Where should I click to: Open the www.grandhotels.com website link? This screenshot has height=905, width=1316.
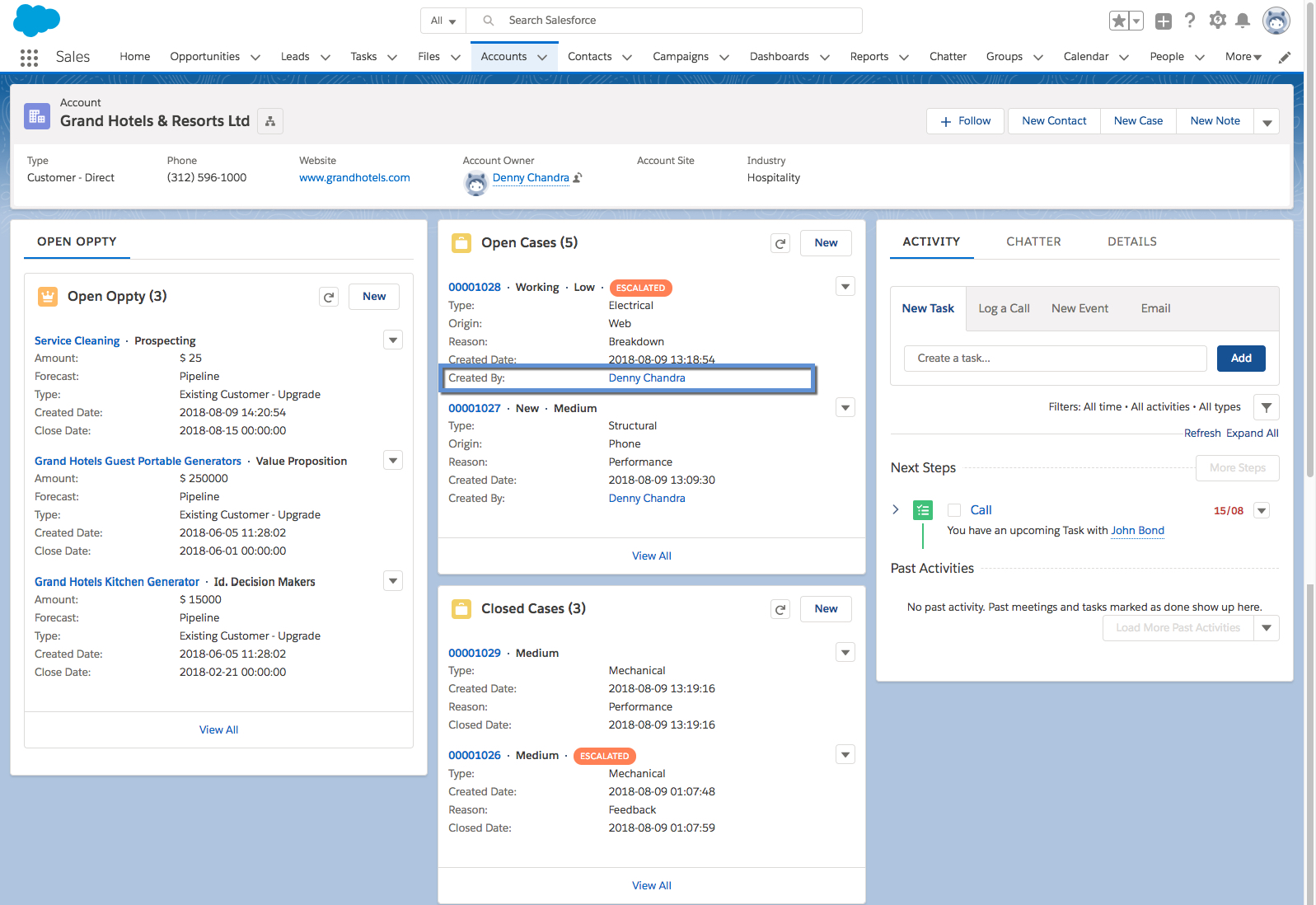[x=354, y=178]
